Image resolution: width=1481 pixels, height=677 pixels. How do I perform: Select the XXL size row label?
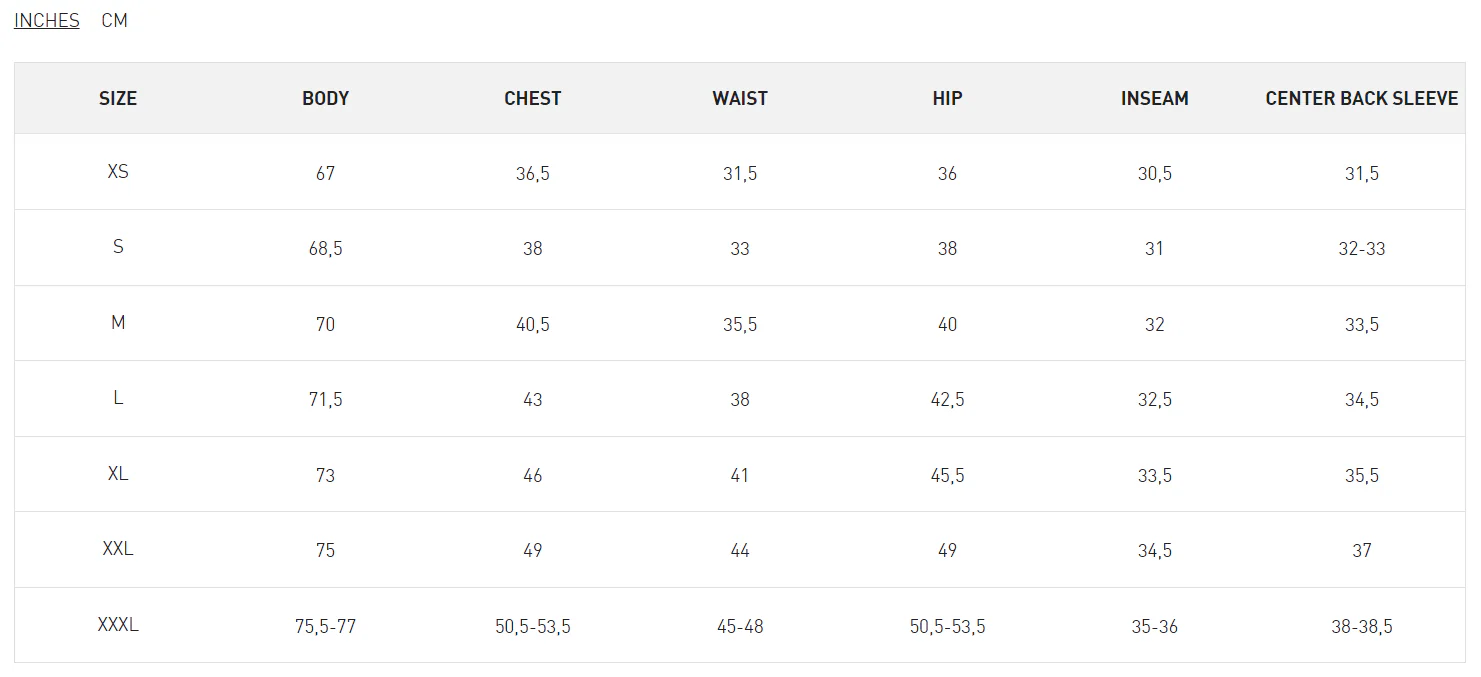118,549
